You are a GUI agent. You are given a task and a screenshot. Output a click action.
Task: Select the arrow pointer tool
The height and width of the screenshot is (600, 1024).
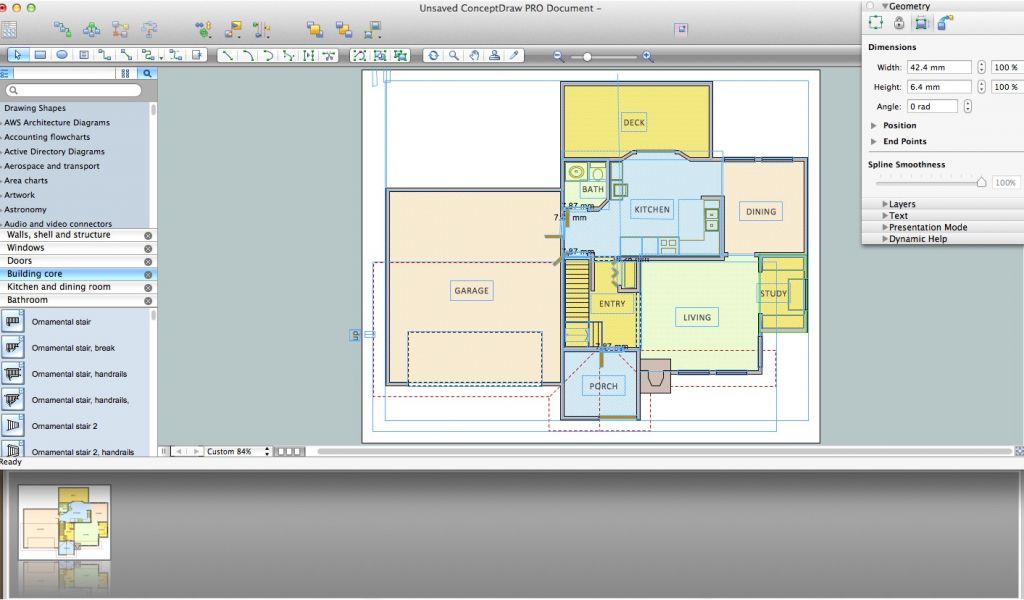click(x=18, y=55)
